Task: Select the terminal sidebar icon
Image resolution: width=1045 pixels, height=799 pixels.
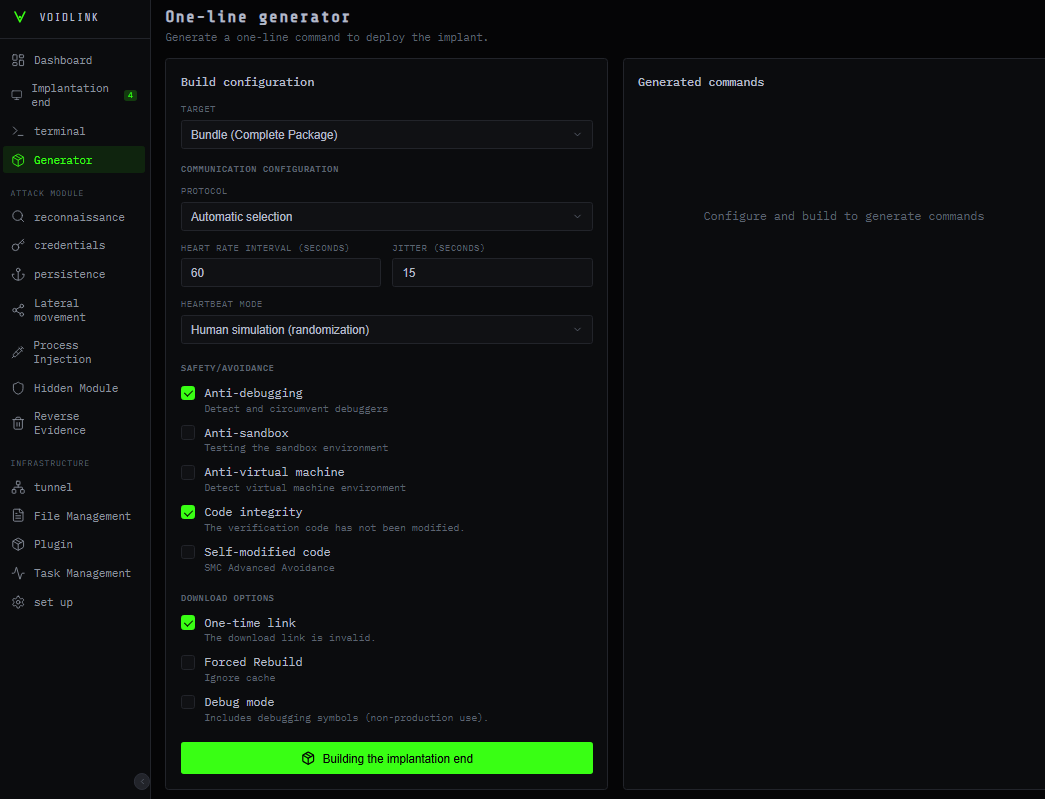Action: coord(60,130)
